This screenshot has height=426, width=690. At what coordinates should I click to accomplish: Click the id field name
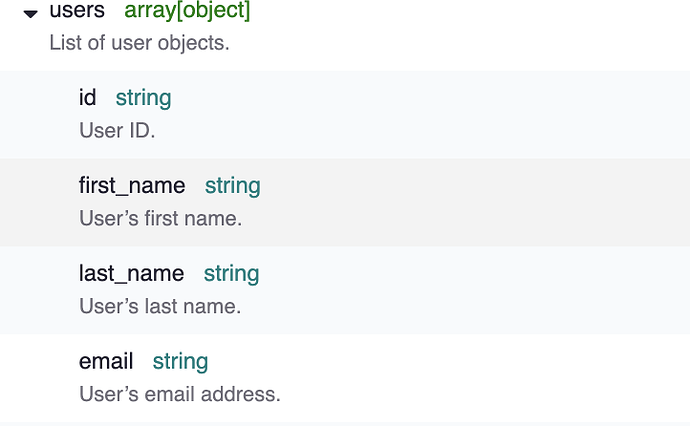click(x=88, y=98)
